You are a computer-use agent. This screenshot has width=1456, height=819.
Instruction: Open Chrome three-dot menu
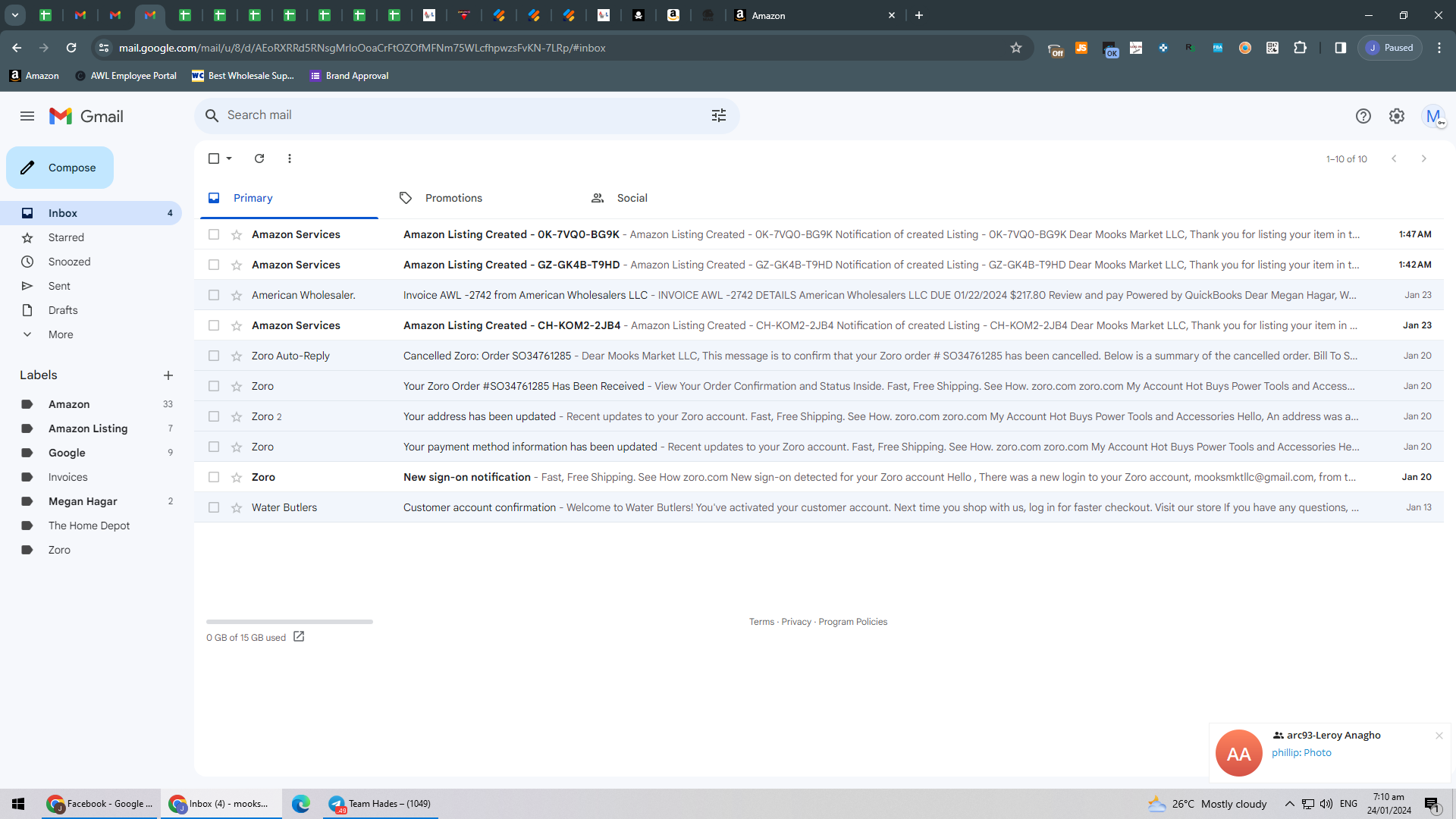click(x=1439, y=48)
